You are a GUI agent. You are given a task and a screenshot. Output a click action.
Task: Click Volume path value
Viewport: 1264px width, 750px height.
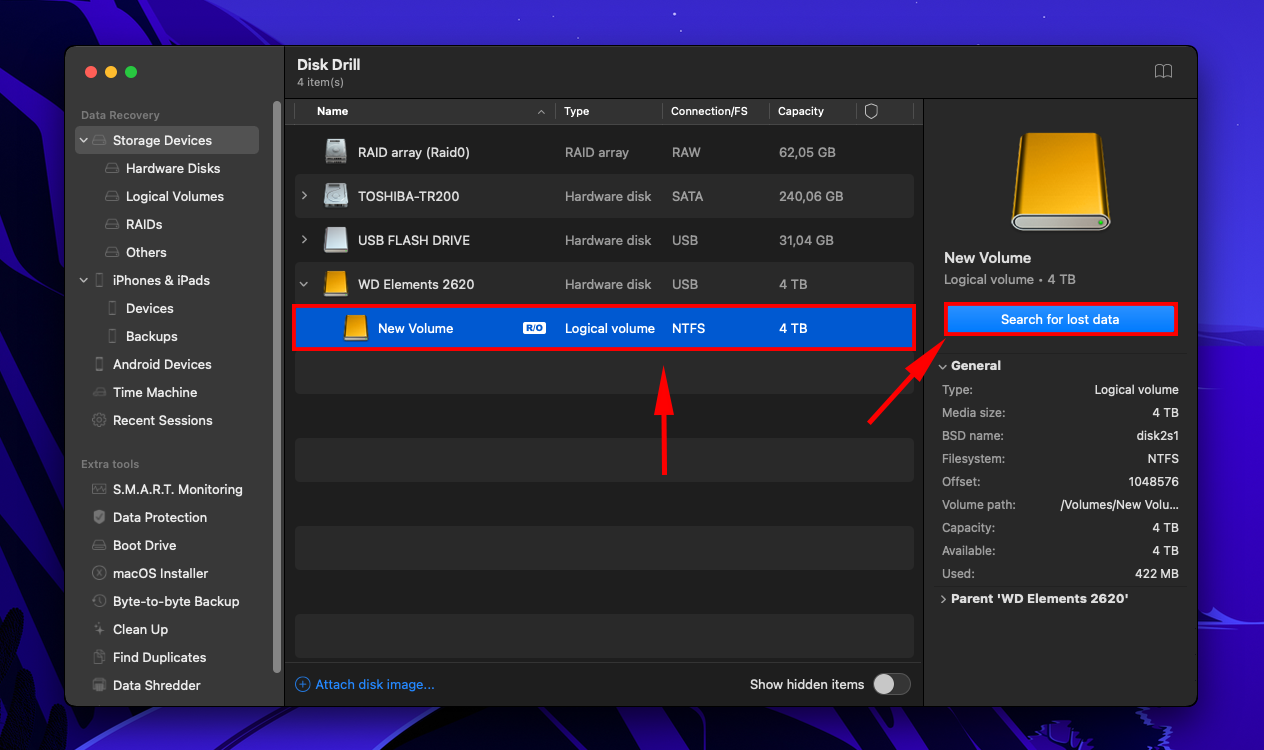pyautogui.click(x=1119, y=505)
